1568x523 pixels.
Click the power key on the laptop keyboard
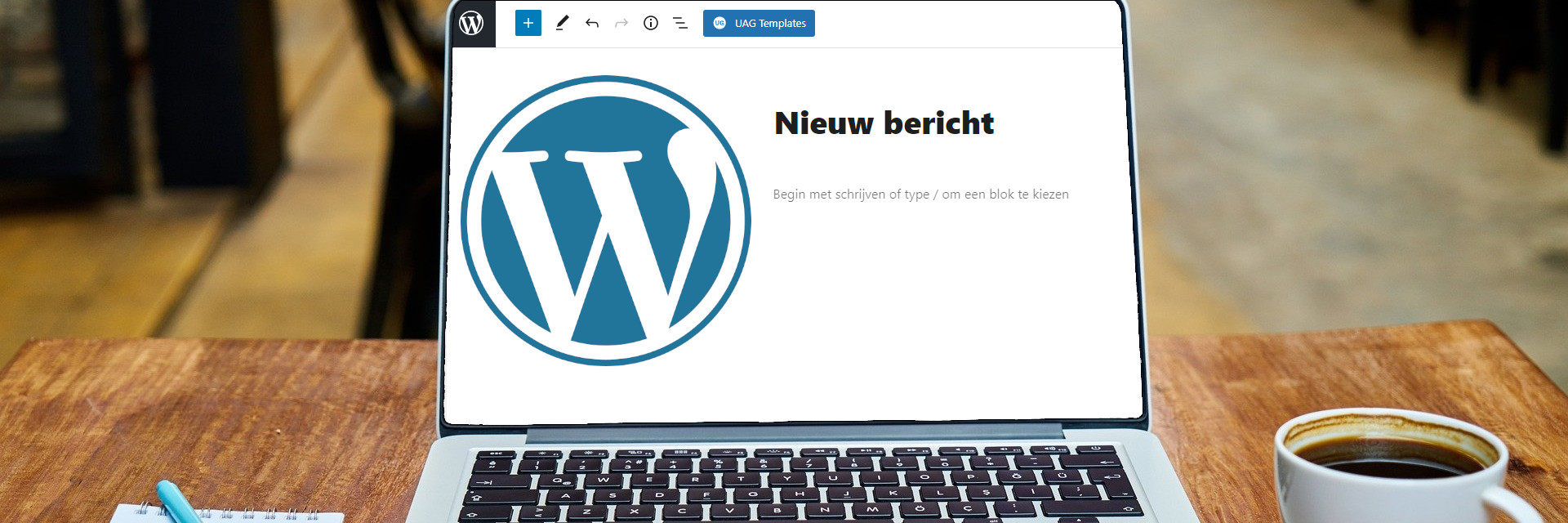[x=1096, y=449]
